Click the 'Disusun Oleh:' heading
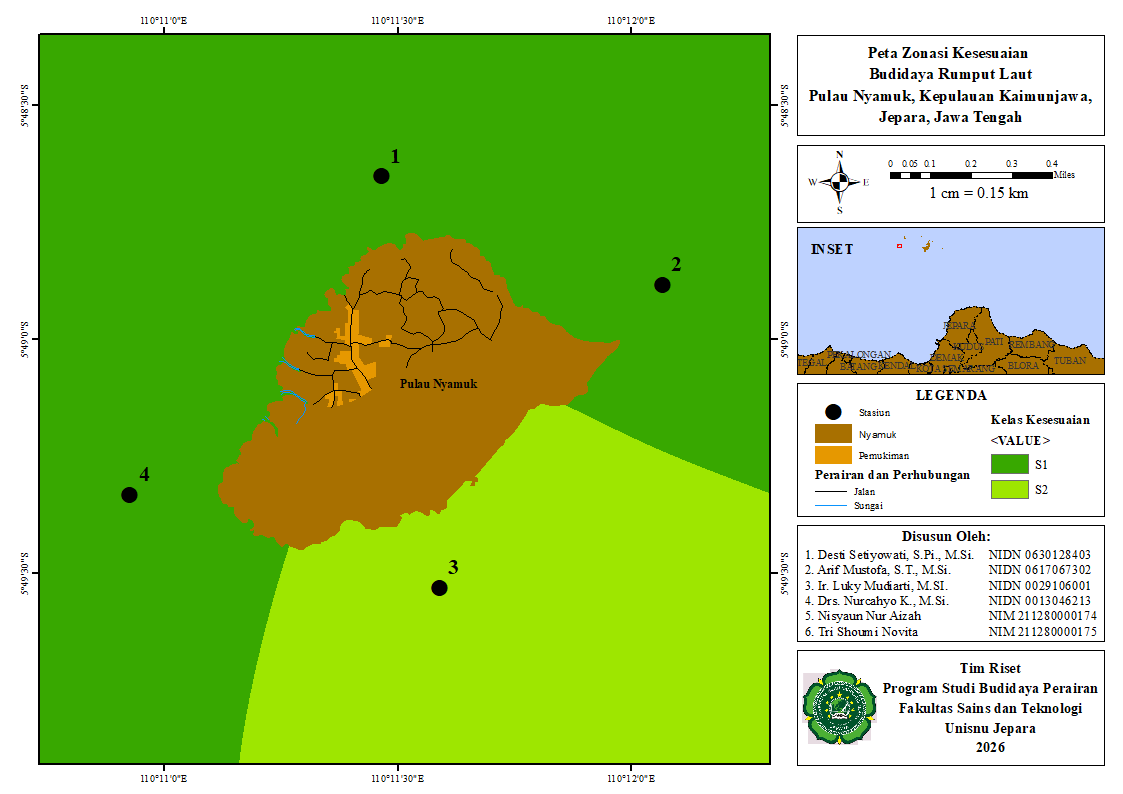Image resolution: width=1123 pixels, height=794 pixels. [x=946, y=536]
